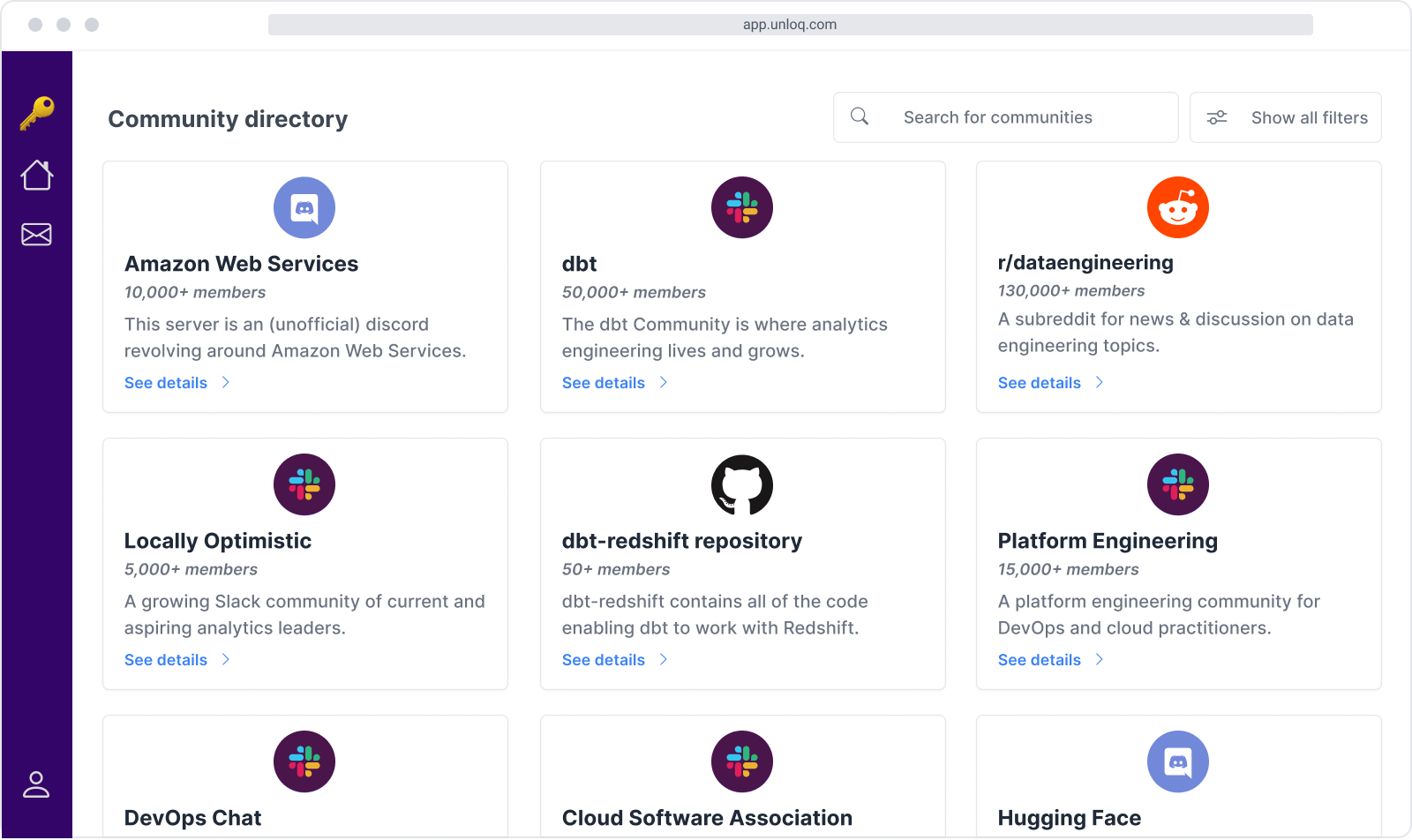The height and width of the screenshot is (840, 1412).
Task: Click the filter sliders icon
Action: (1217, 117)
